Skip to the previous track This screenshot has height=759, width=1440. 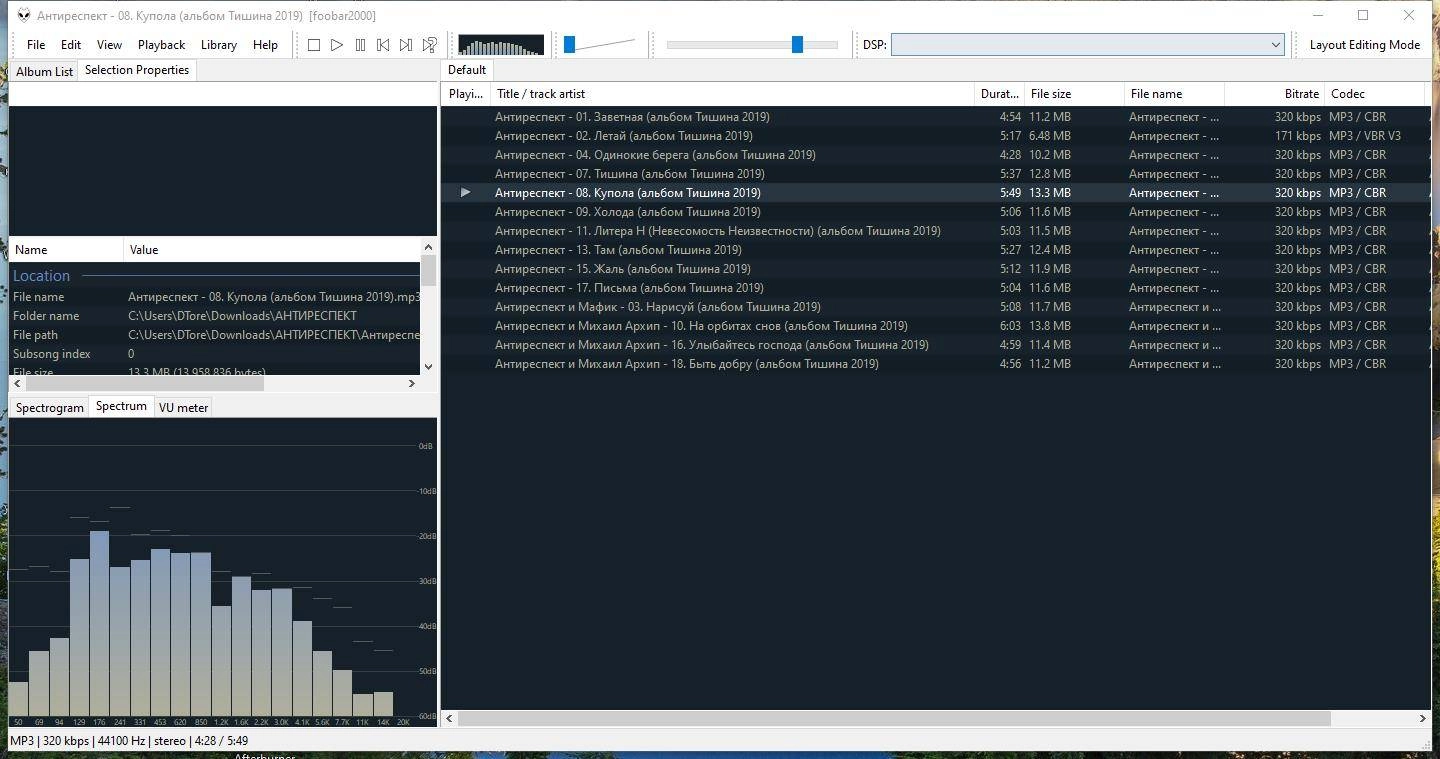383,45
